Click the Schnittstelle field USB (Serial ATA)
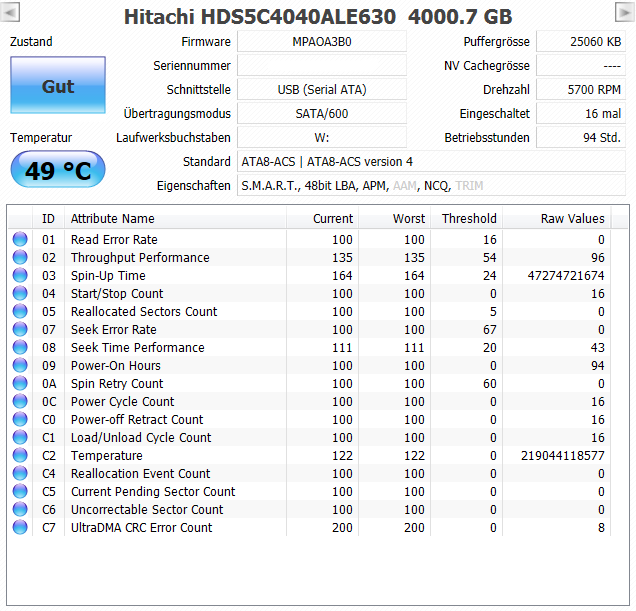This screenshot has height=611, width=636. point(322,90)
